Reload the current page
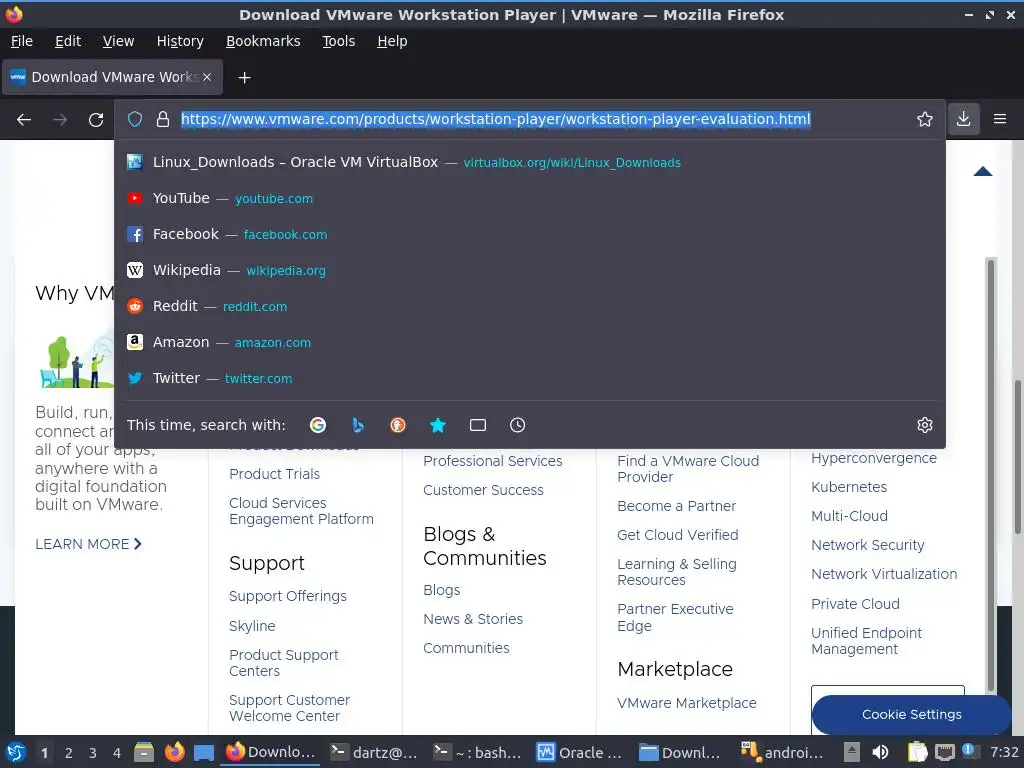Viewport: 1024px width, 768px height. point(96,120)
